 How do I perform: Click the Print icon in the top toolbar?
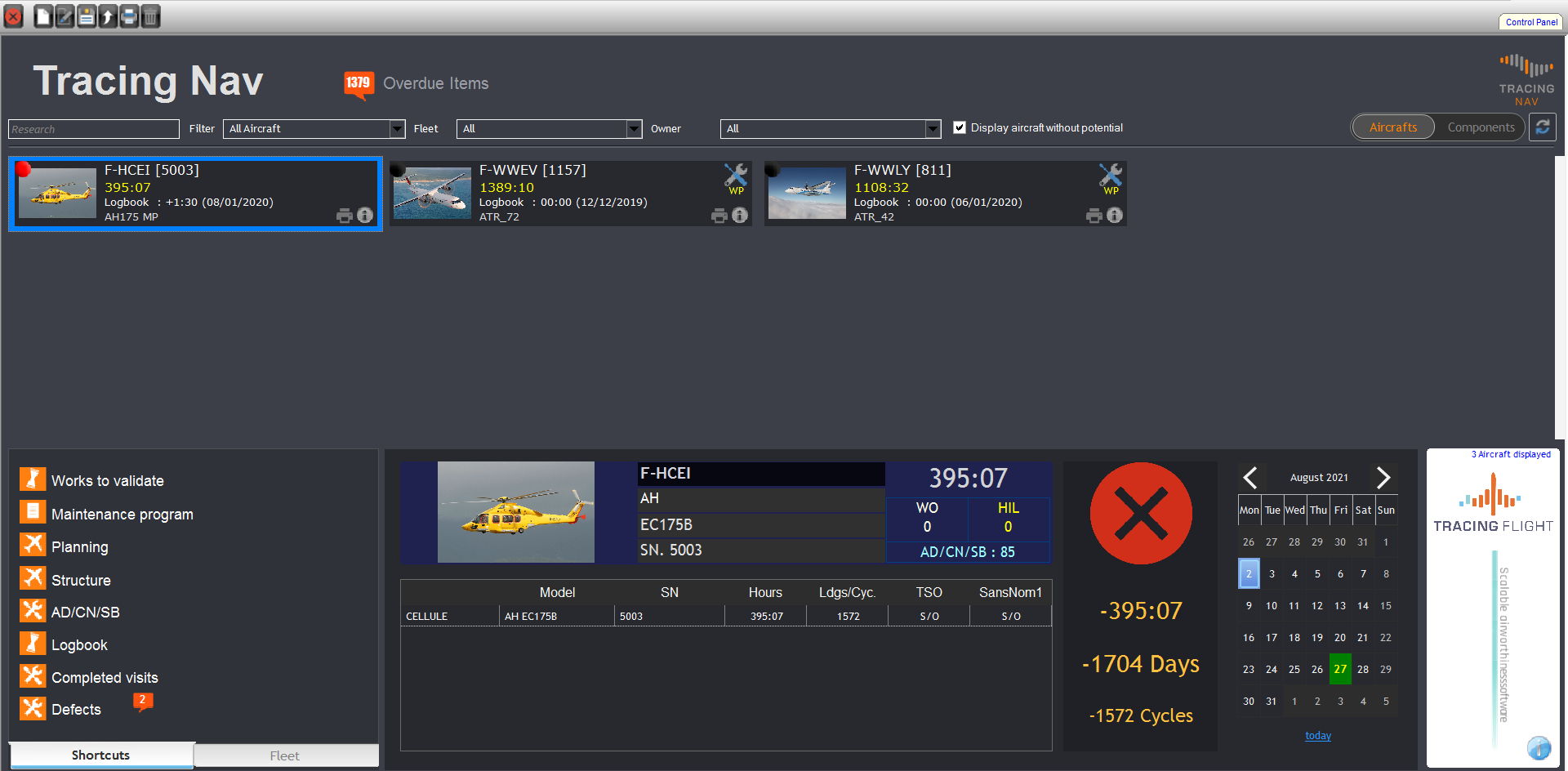coord(129,16)
